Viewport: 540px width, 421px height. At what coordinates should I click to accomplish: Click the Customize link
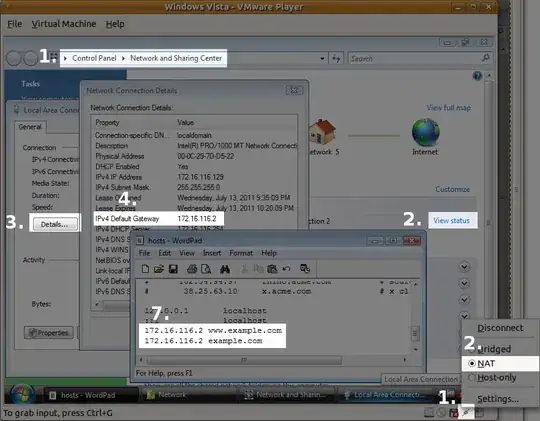click(x=452, y=189)
